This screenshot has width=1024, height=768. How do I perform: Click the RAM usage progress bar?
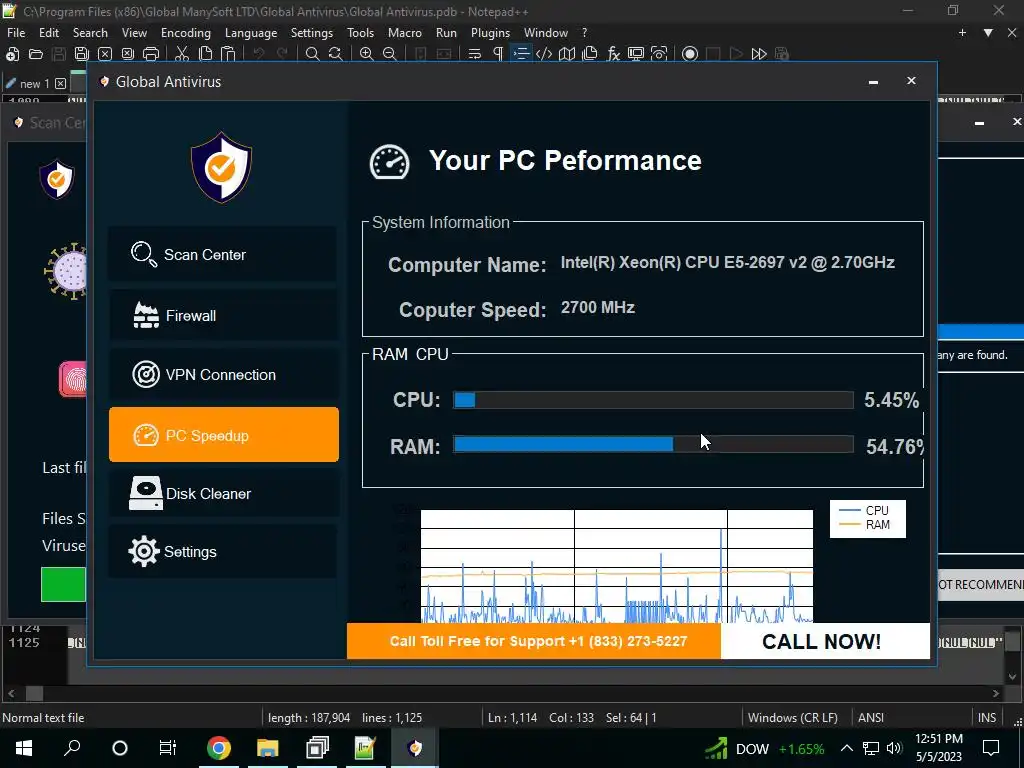653,445
